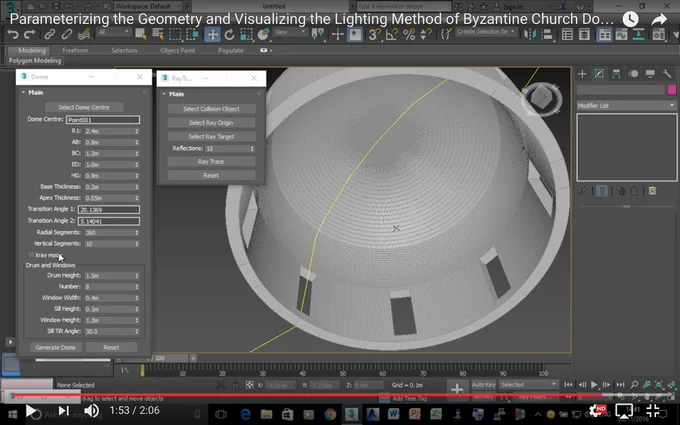Toggle the Angle Snap icon
680x425 pixels.
tap(391, 34)
